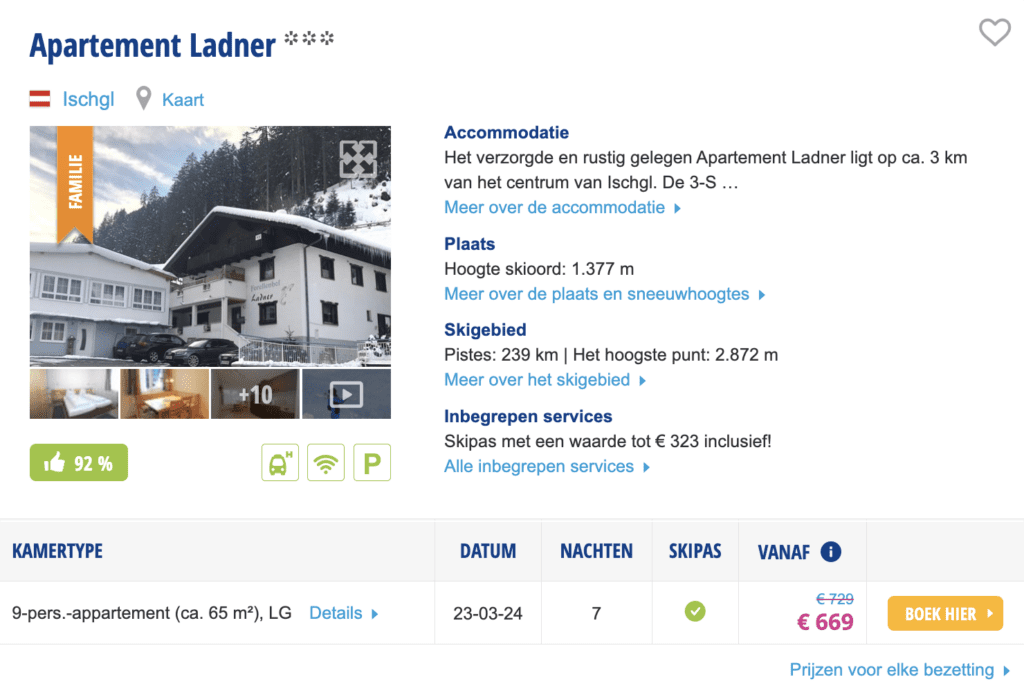This screenshot has width=1024, height=695.
Task: Click the map pin icon beside Kaart
Action: (x=144, y=99)
